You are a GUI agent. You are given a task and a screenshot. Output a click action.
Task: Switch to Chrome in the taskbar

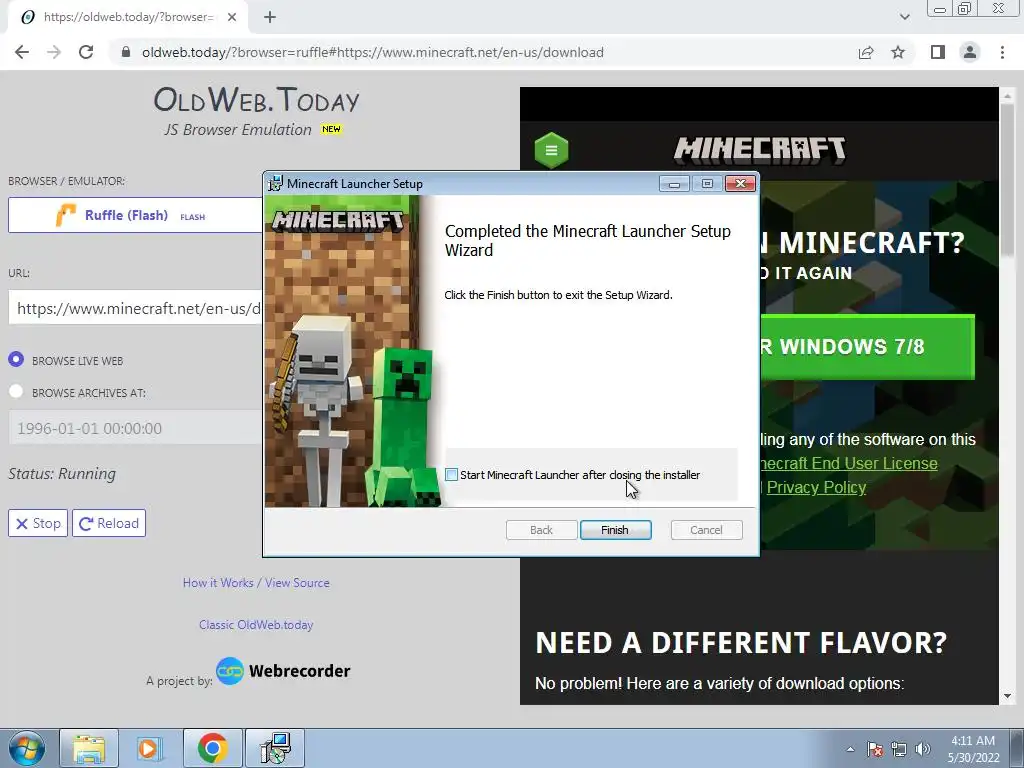click(212, 748)
